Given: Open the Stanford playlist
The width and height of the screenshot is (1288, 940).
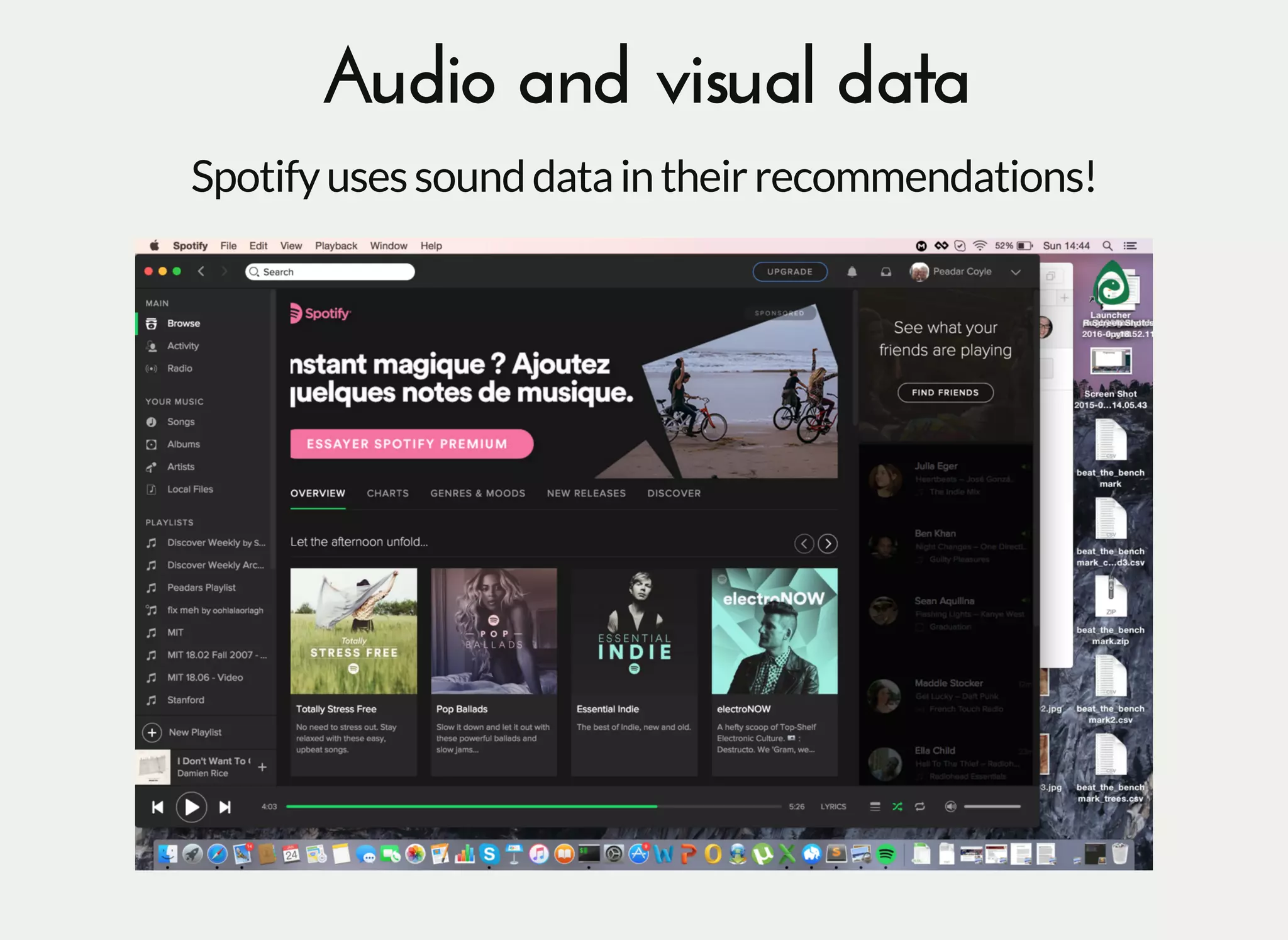Looking at the screenshot, I should 185,700.
